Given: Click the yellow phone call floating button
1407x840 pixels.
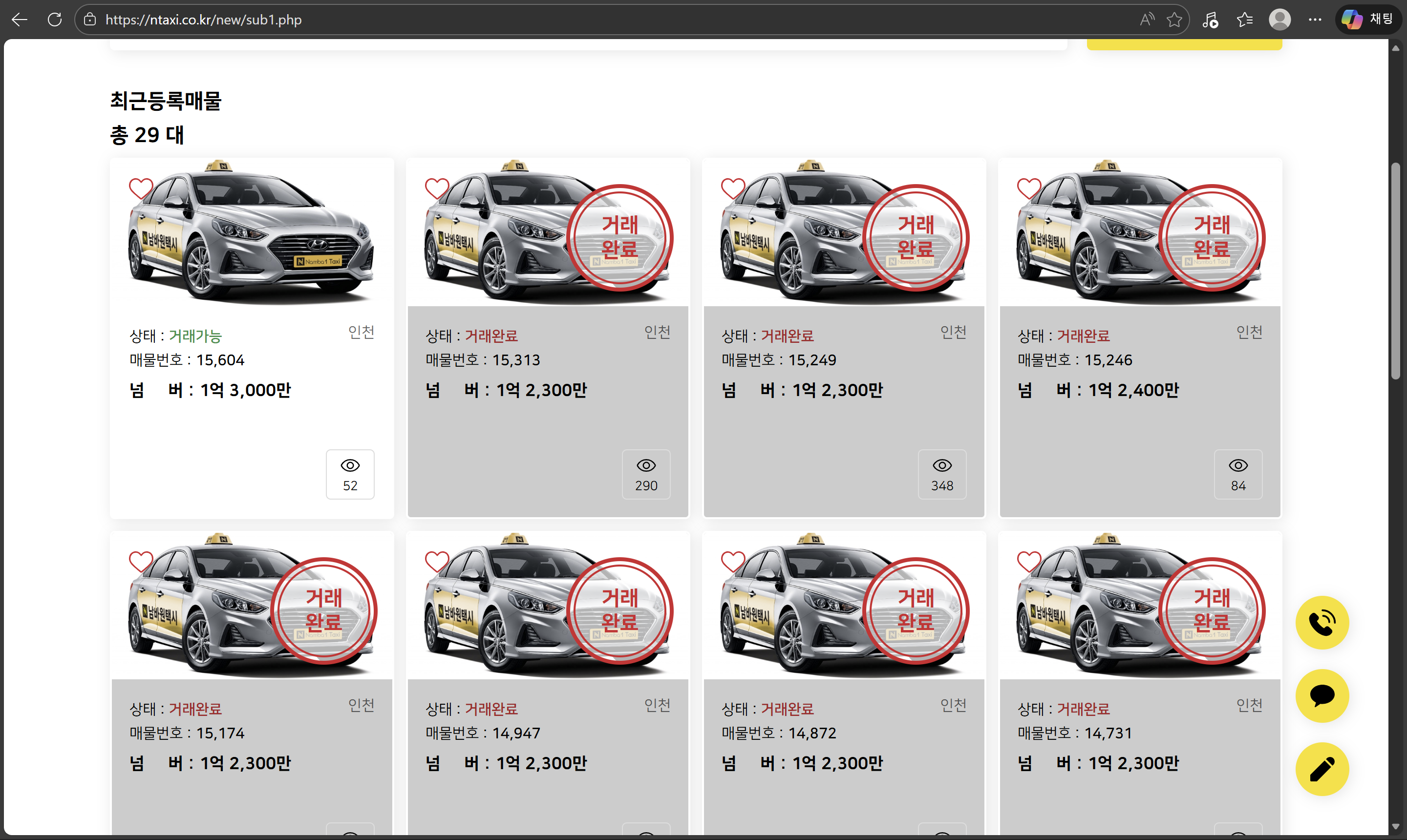Looking at the screenshot, I should (1322, 623).
